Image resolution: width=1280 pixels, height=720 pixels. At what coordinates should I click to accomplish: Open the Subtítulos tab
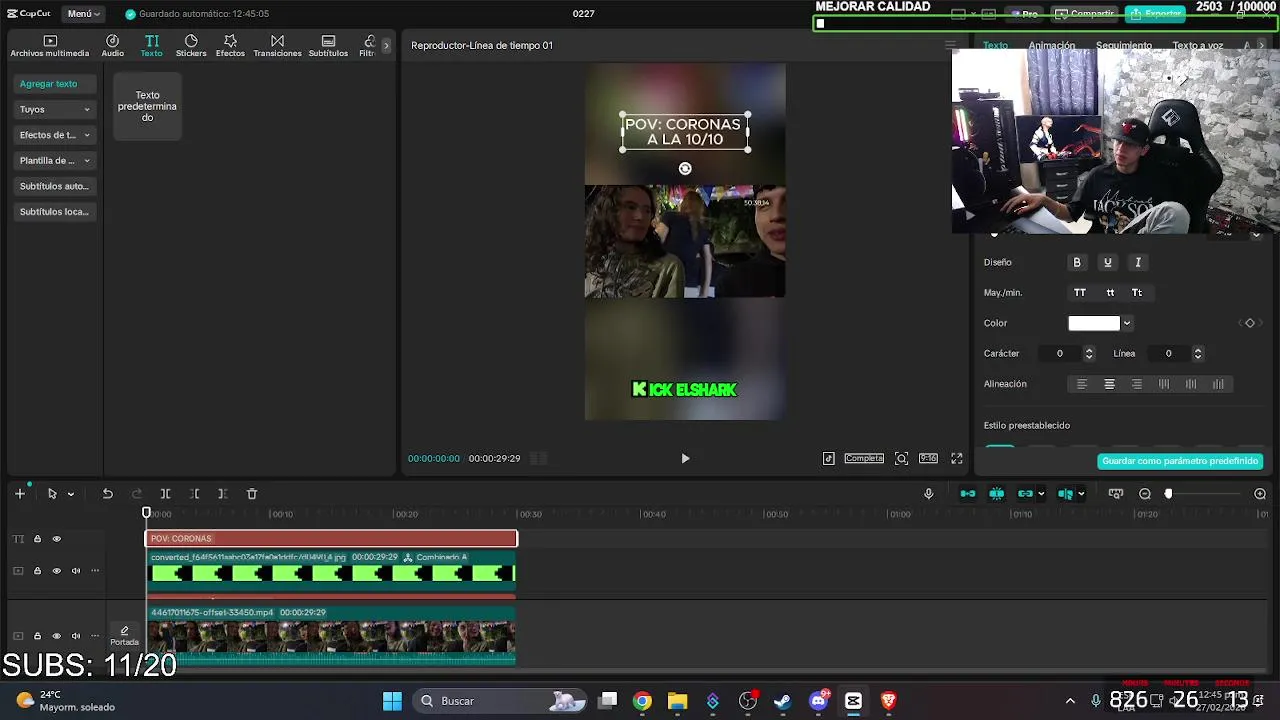[328, 46]
